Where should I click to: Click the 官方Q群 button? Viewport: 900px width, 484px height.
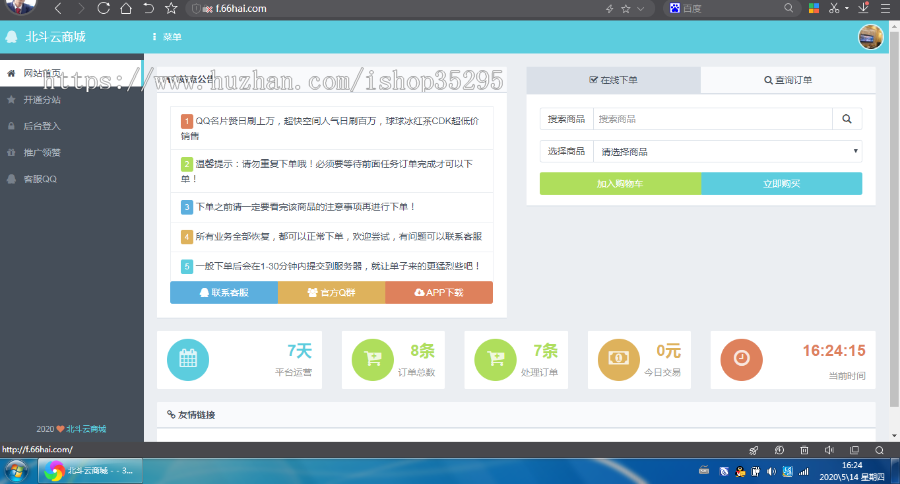(x=331, y=292)
